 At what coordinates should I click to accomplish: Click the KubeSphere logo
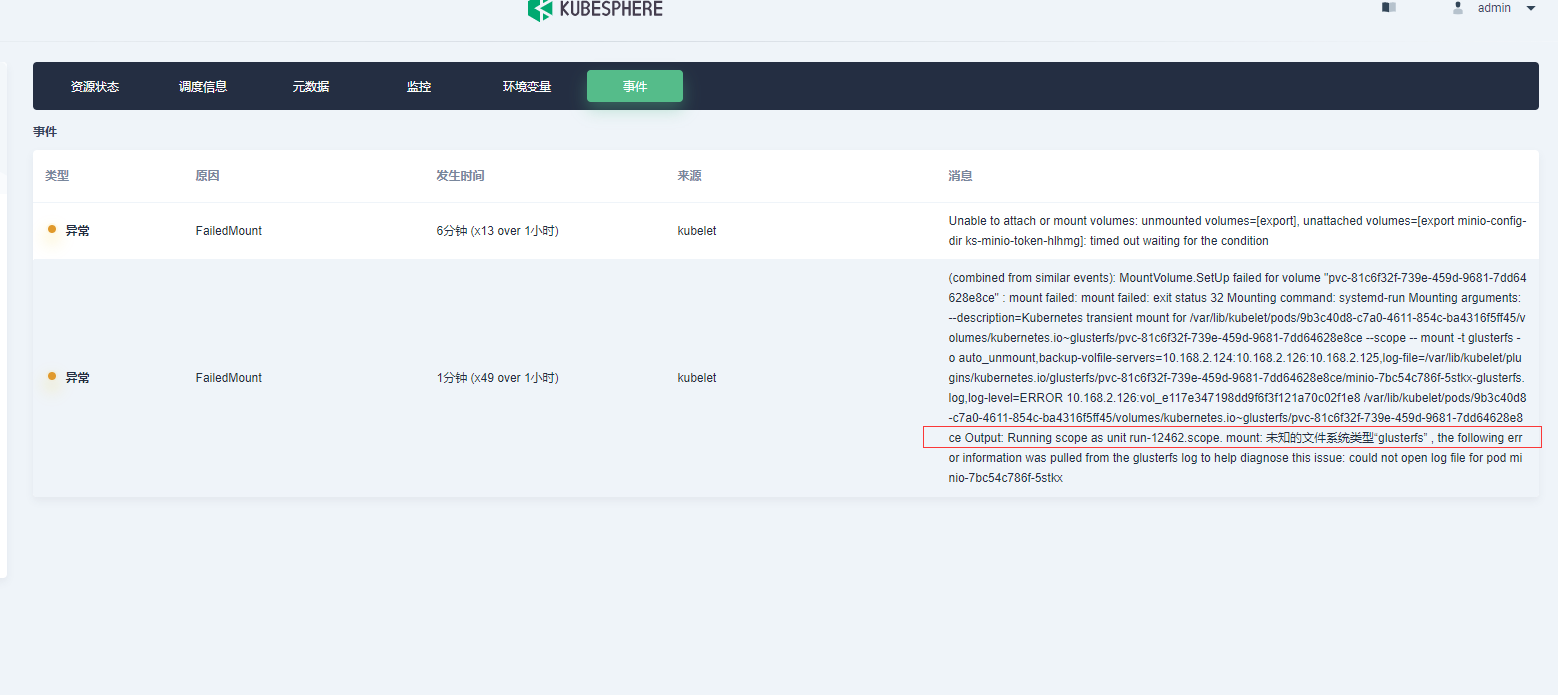coord(595,10)
